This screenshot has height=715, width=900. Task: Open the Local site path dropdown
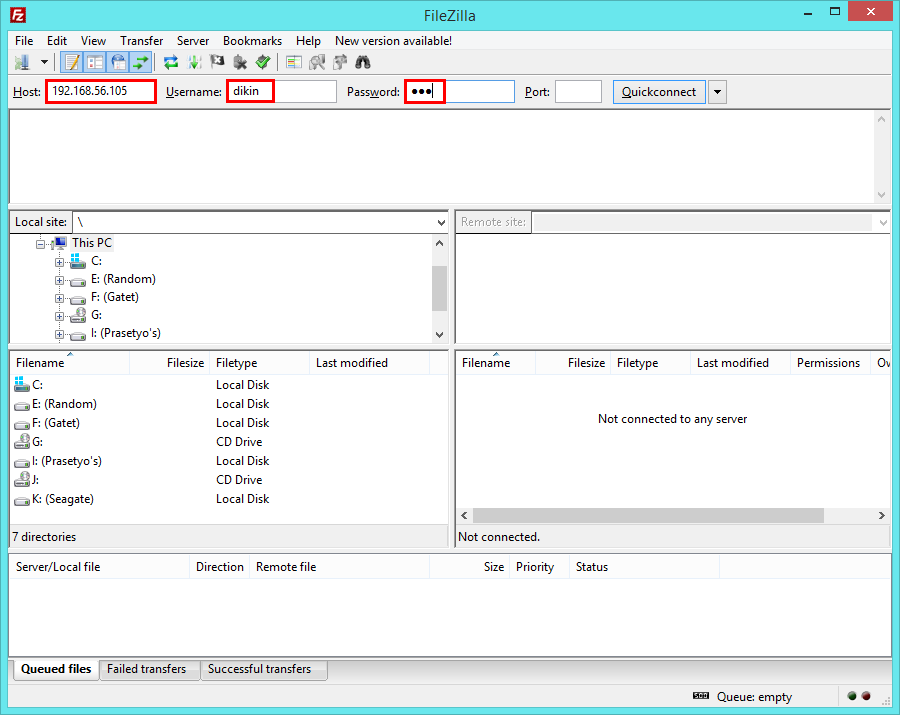pyautogui.click(x=441, y=222)
